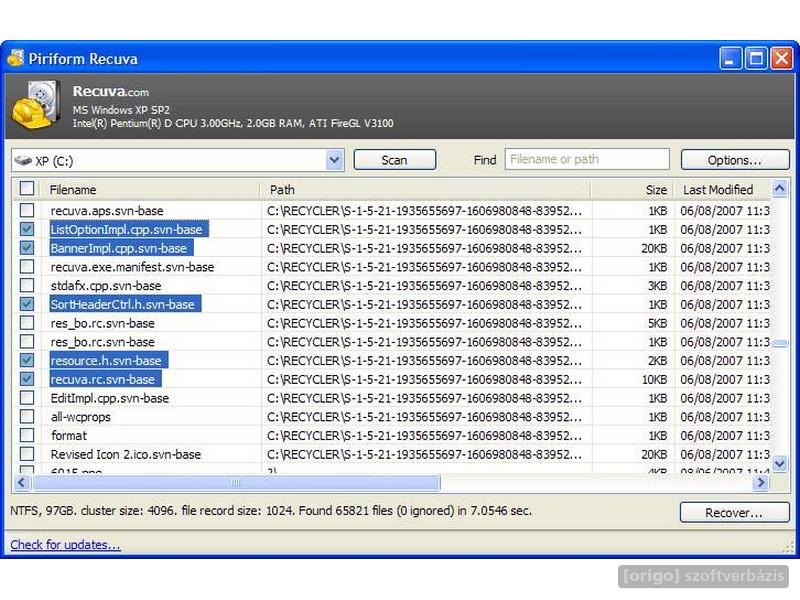Uncheck the recuva.rc.svn-base checkbox

(x=27, y=379)
